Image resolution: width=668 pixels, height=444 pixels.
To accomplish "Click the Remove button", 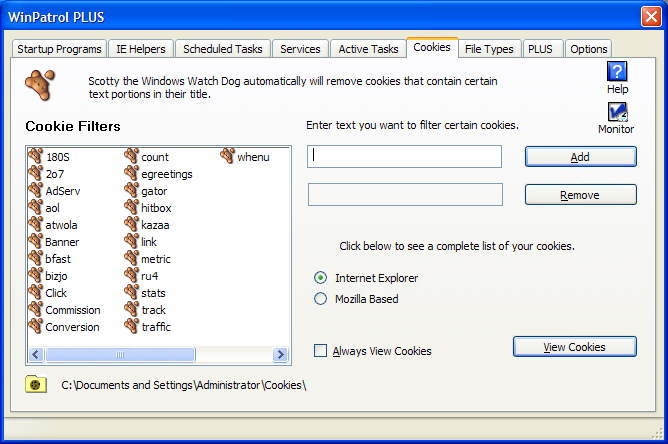I will point(581,195).
